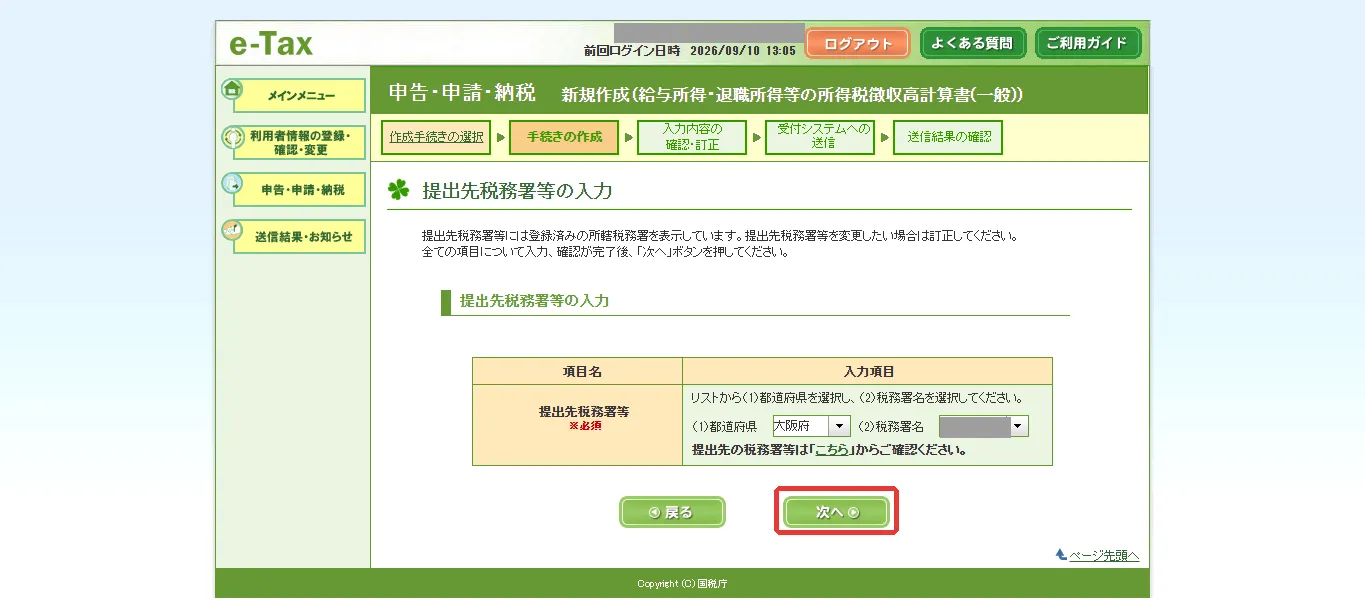Select 申告・申請・納税 in the sidebar
This screenshot has height=600, width=1365.
click(x=300, y=190)
